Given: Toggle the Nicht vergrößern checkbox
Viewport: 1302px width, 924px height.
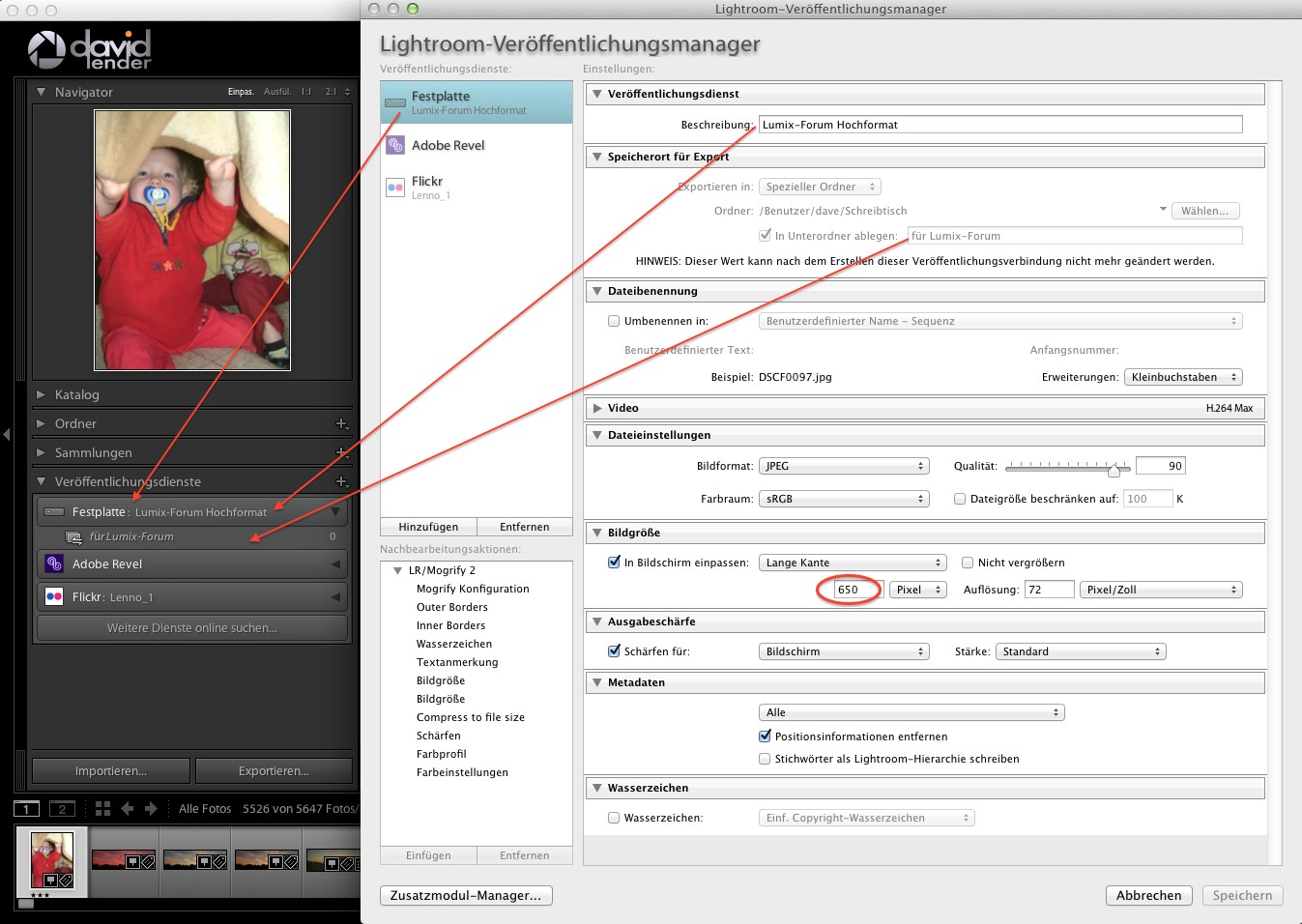Looking at the screenshot, I should click(x=968, y=563).
